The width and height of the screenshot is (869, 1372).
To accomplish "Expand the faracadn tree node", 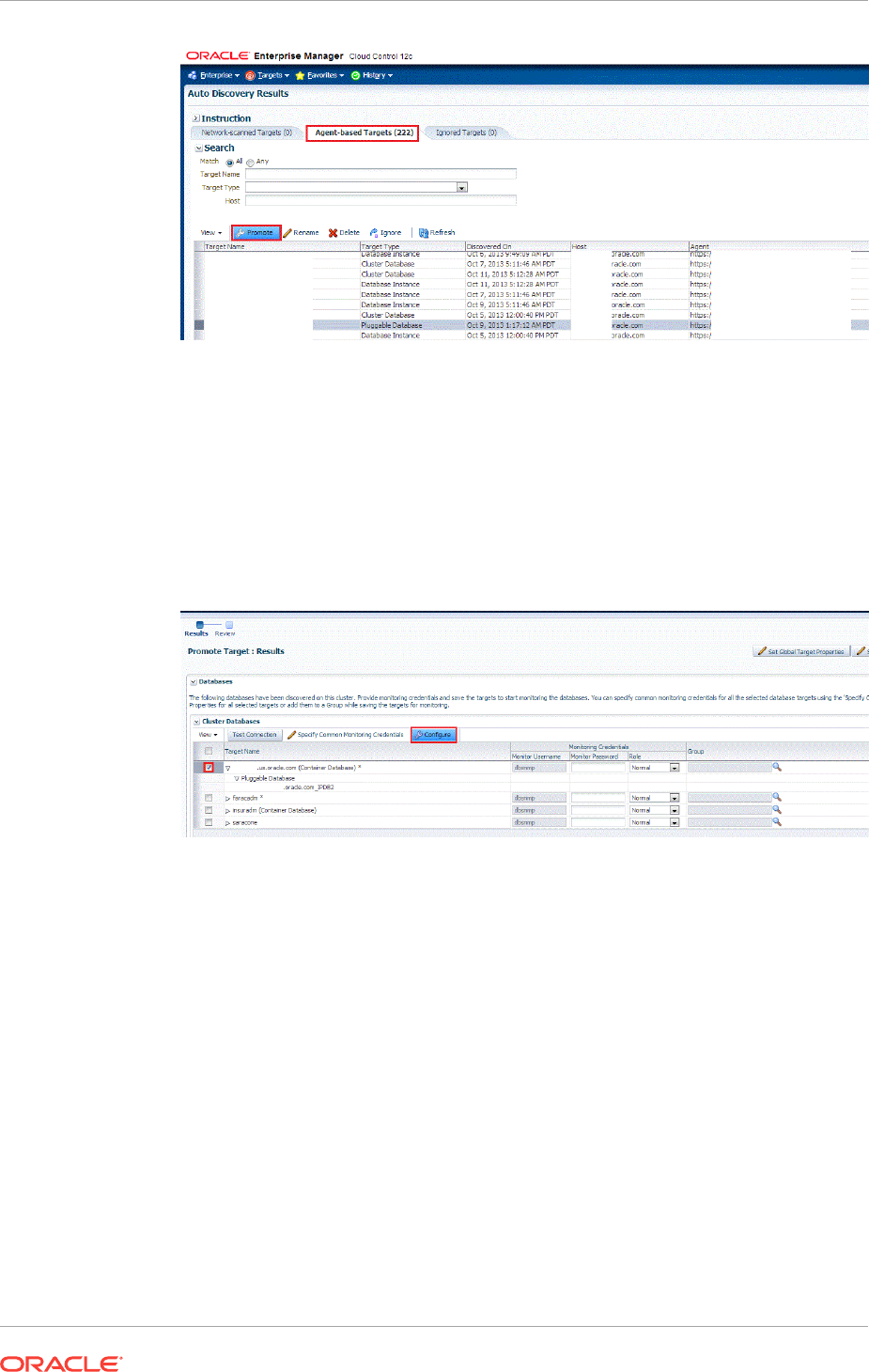I will 228,798.
